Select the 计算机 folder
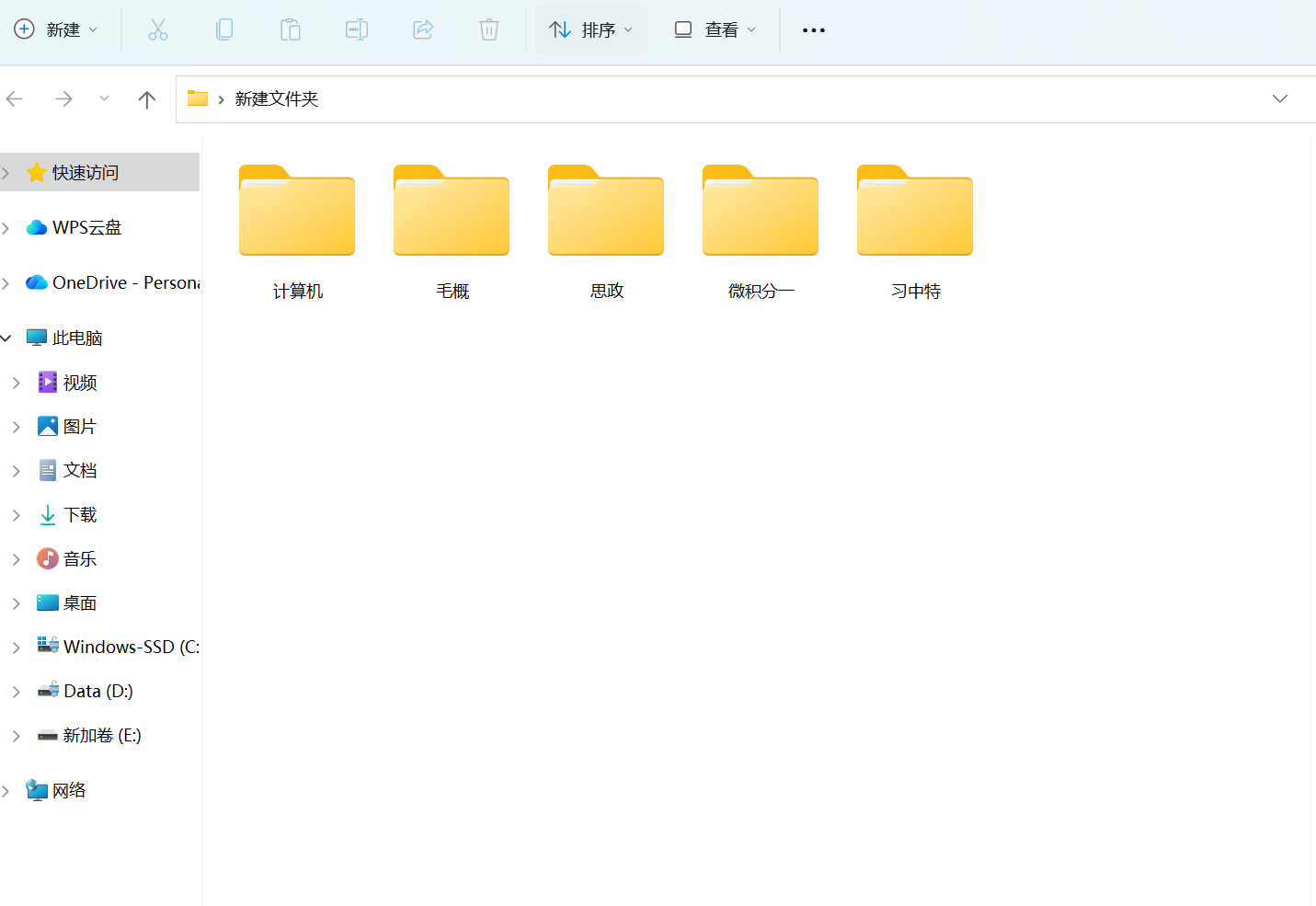Viewport: 1316px width, 906px height. [297, 230]
